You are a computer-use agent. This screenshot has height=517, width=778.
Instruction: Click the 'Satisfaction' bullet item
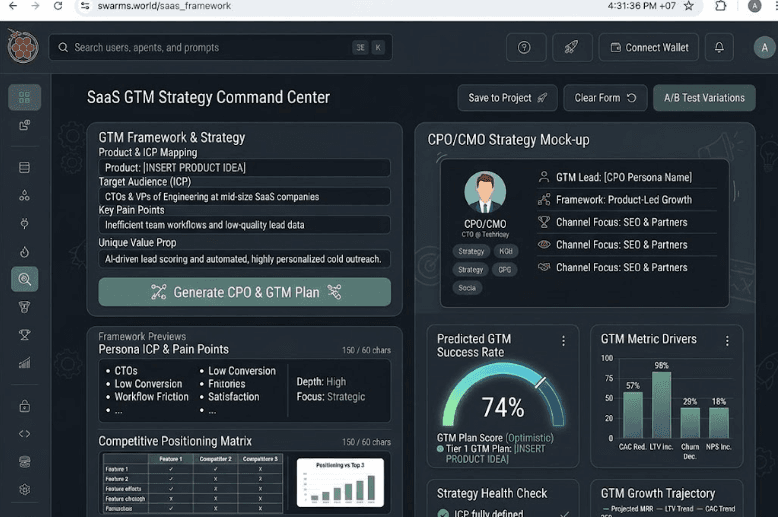pos(233,396)
